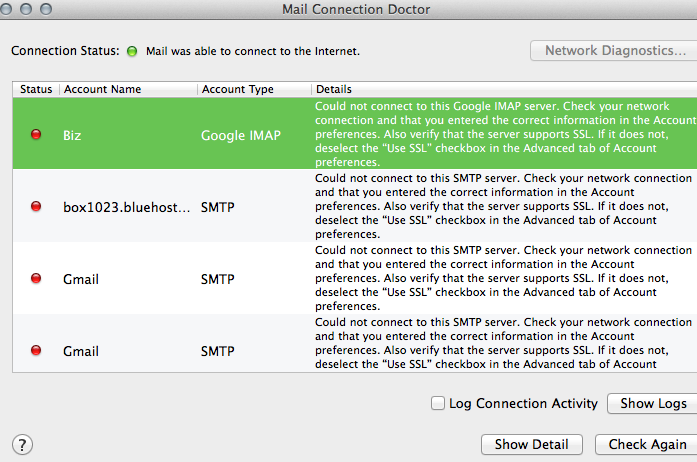Click red status dot for box1023.bluehost account
This screenshot has height=462, width=697.
point(36,206)
